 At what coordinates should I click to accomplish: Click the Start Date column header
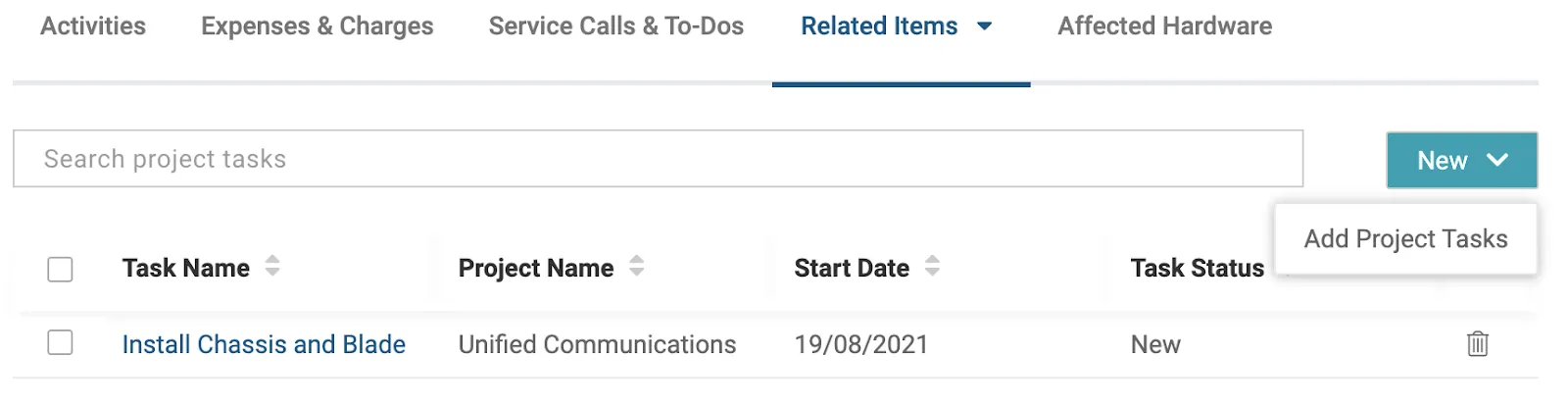852,268
